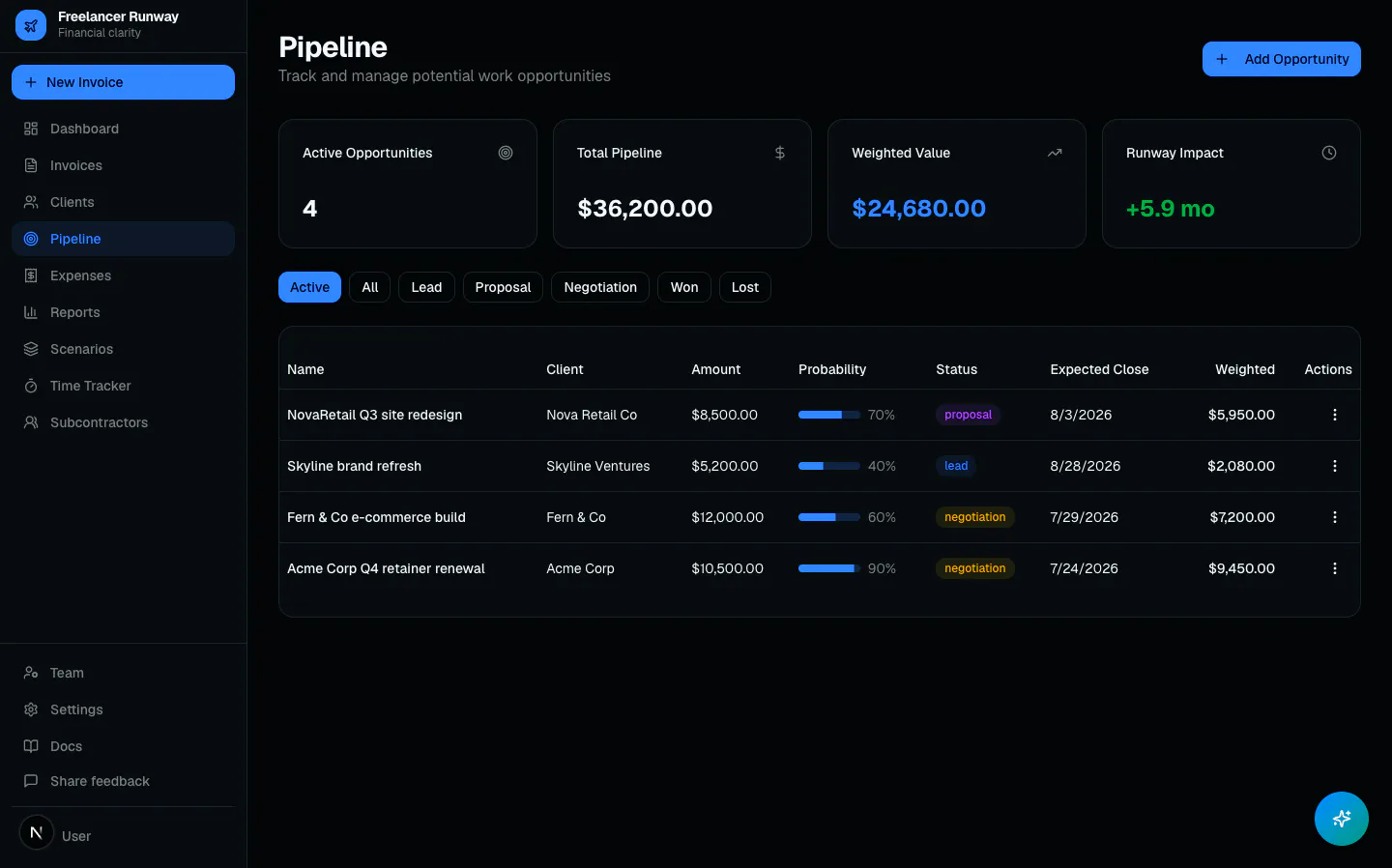Click the 40% probability bar for Skyline
The width and height of the screenshot is (1392, 868).
tap(829, 466)
